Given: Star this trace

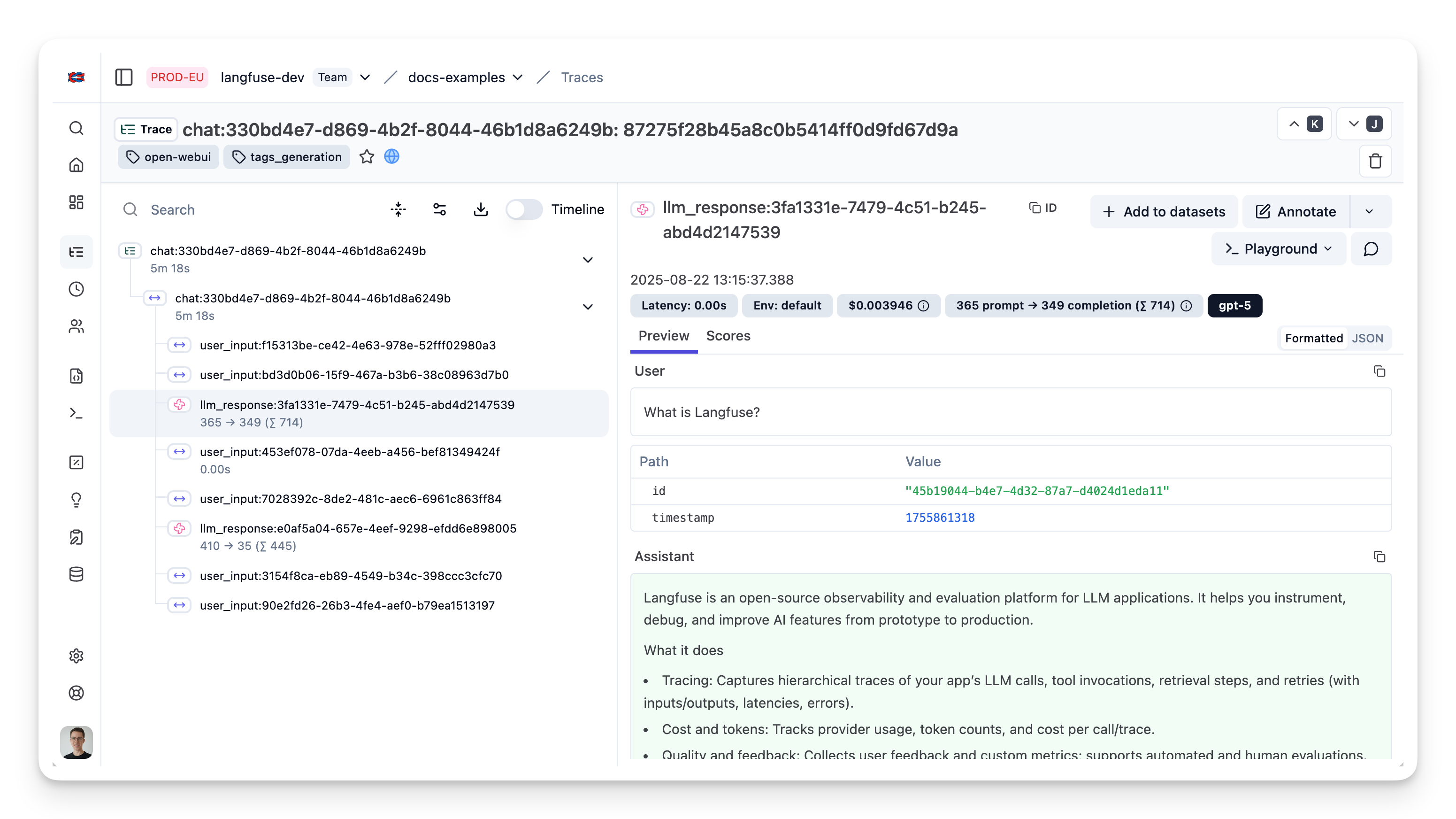Looking at the screenshot, I should 367,157.
